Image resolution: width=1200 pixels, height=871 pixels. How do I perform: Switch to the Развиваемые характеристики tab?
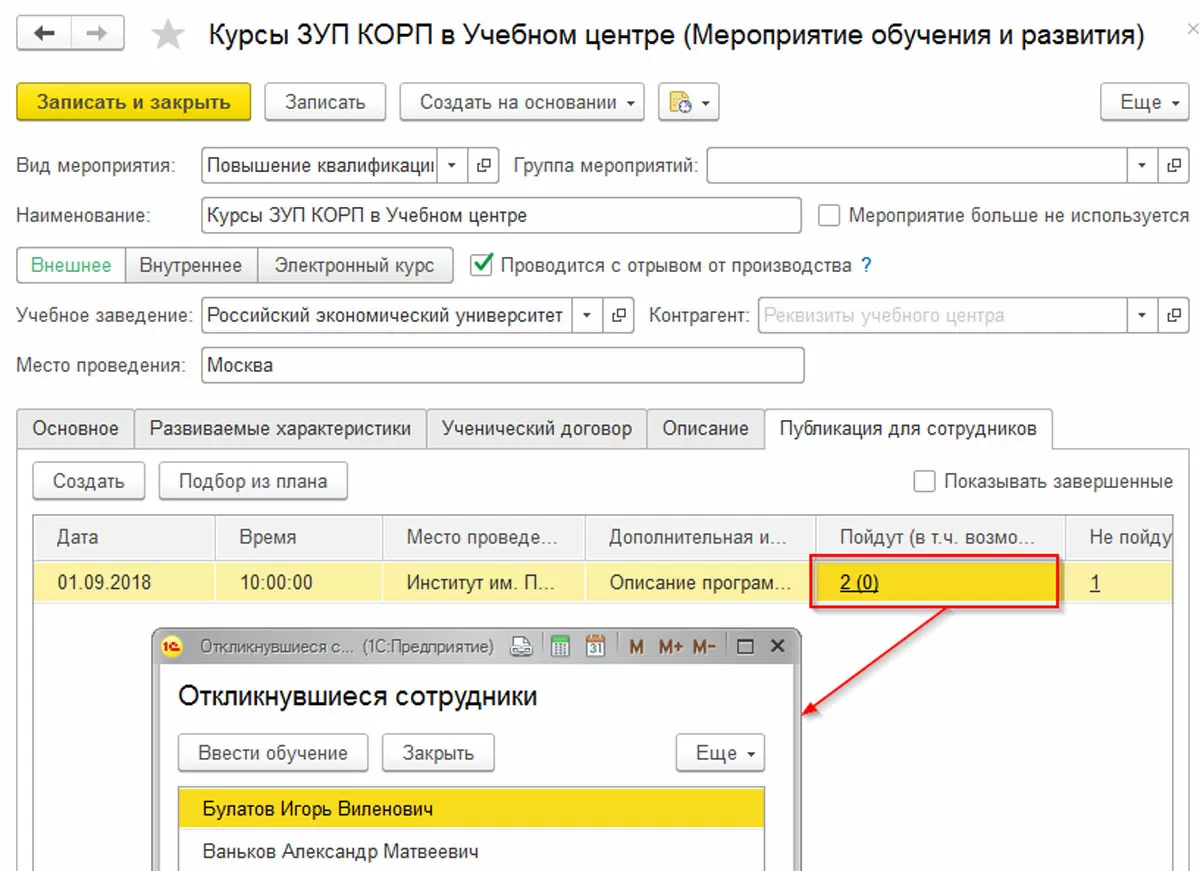pos(280,429)
